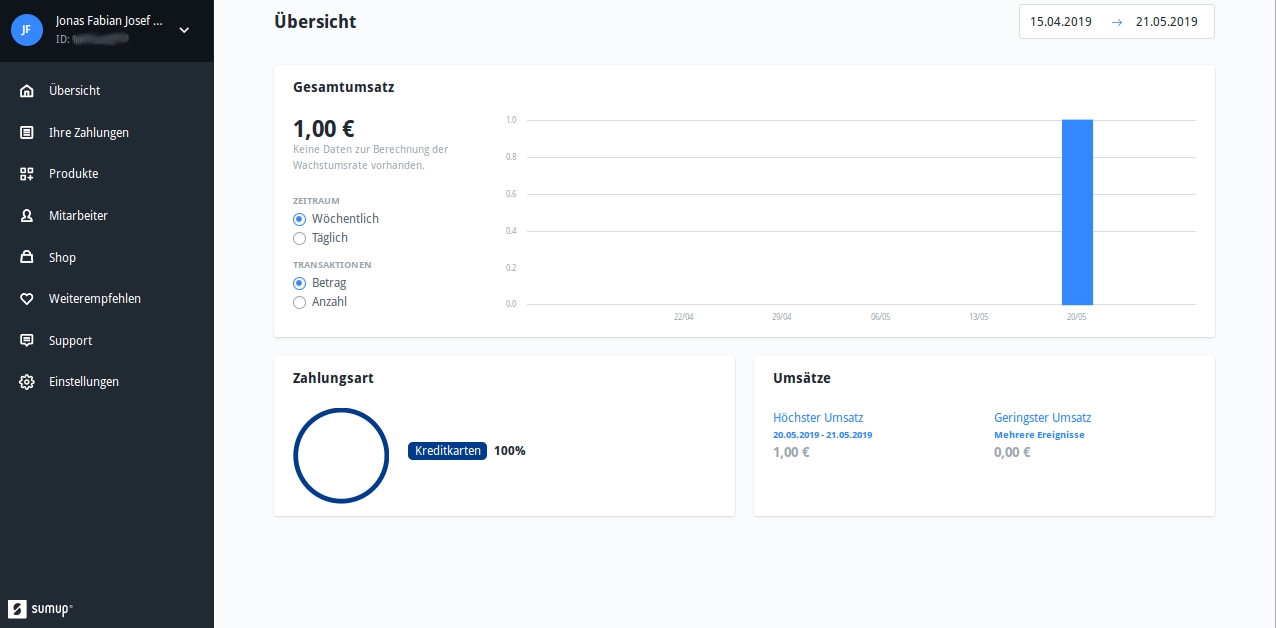The width and height of the screenshot is (1276, 628).
Task: Select the Täglich time period option
Action: pyautogui.click(x=299, y=239)
